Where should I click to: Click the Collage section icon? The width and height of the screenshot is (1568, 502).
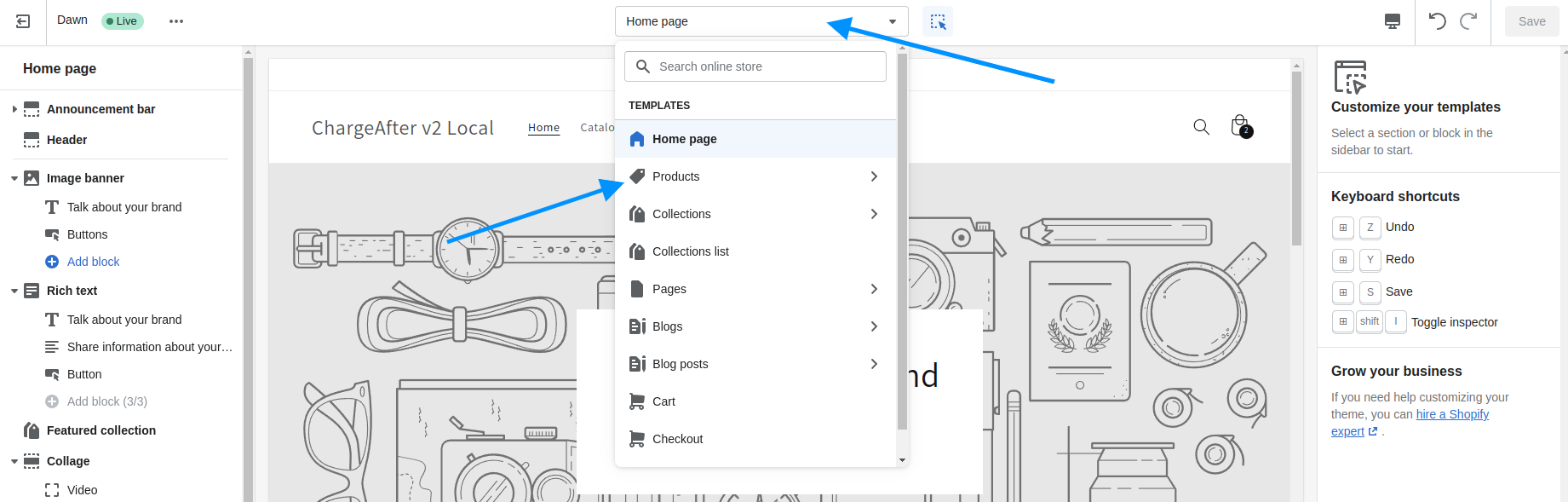[x=32, y=461]
